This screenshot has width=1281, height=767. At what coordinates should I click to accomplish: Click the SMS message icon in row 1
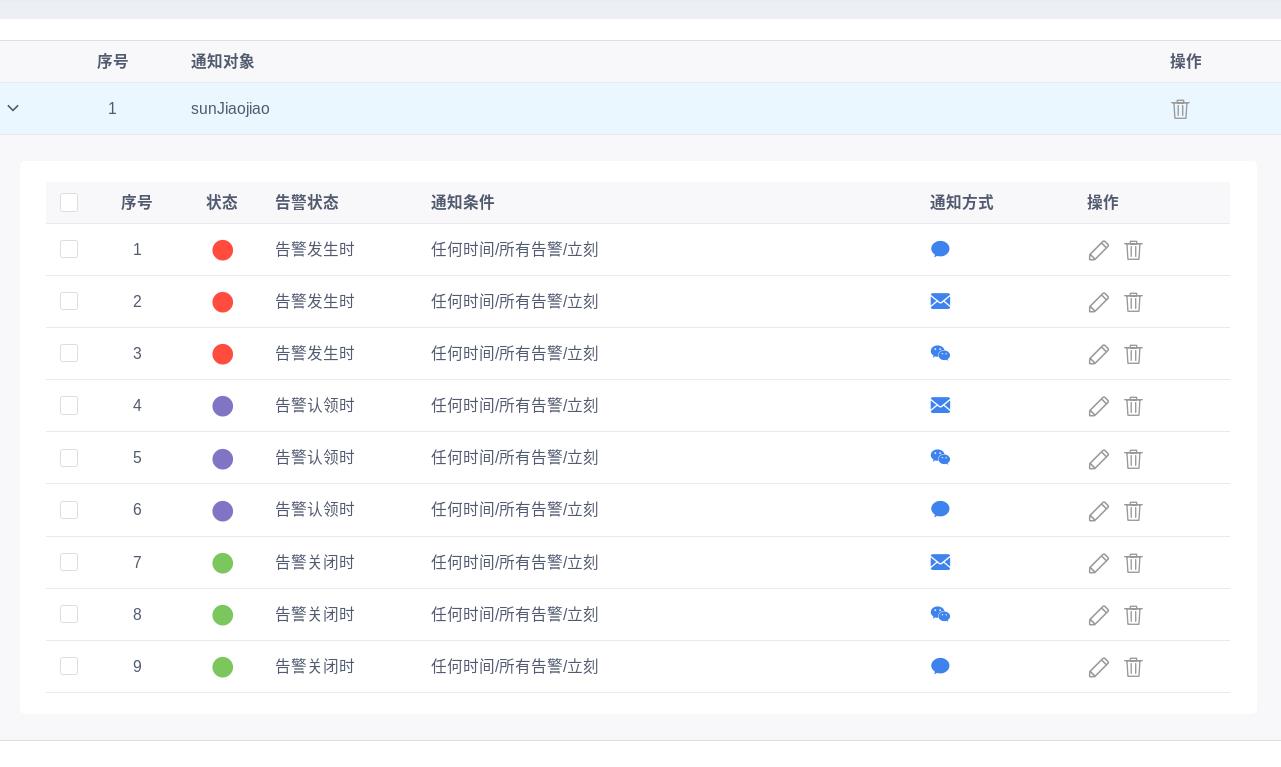pos(940,249)
